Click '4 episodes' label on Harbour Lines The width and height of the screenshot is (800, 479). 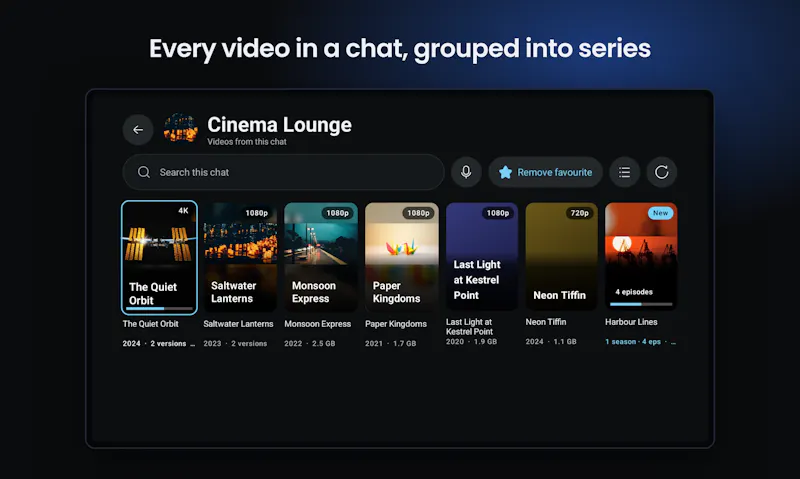(634, 292)
